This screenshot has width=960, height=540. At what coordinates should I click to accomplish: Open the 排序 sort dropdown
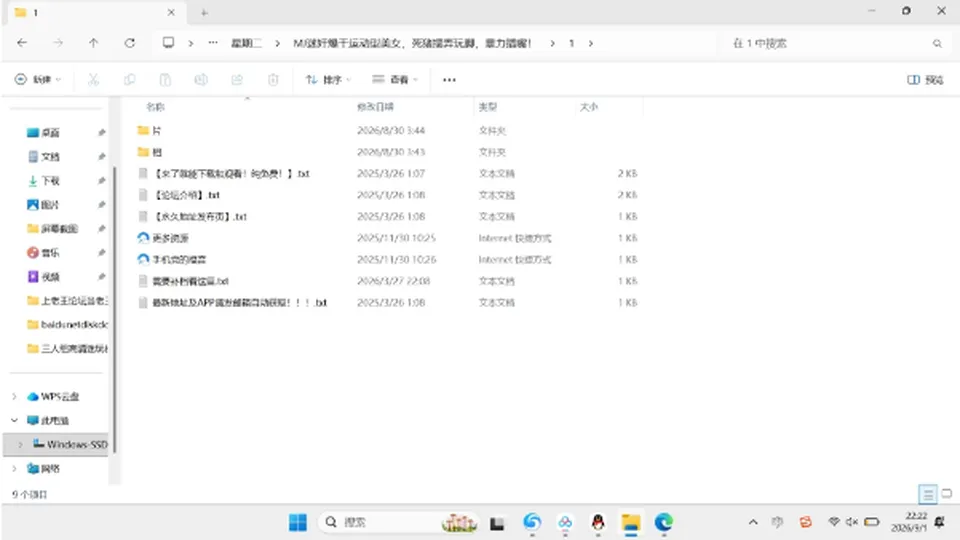click(328, 80)
